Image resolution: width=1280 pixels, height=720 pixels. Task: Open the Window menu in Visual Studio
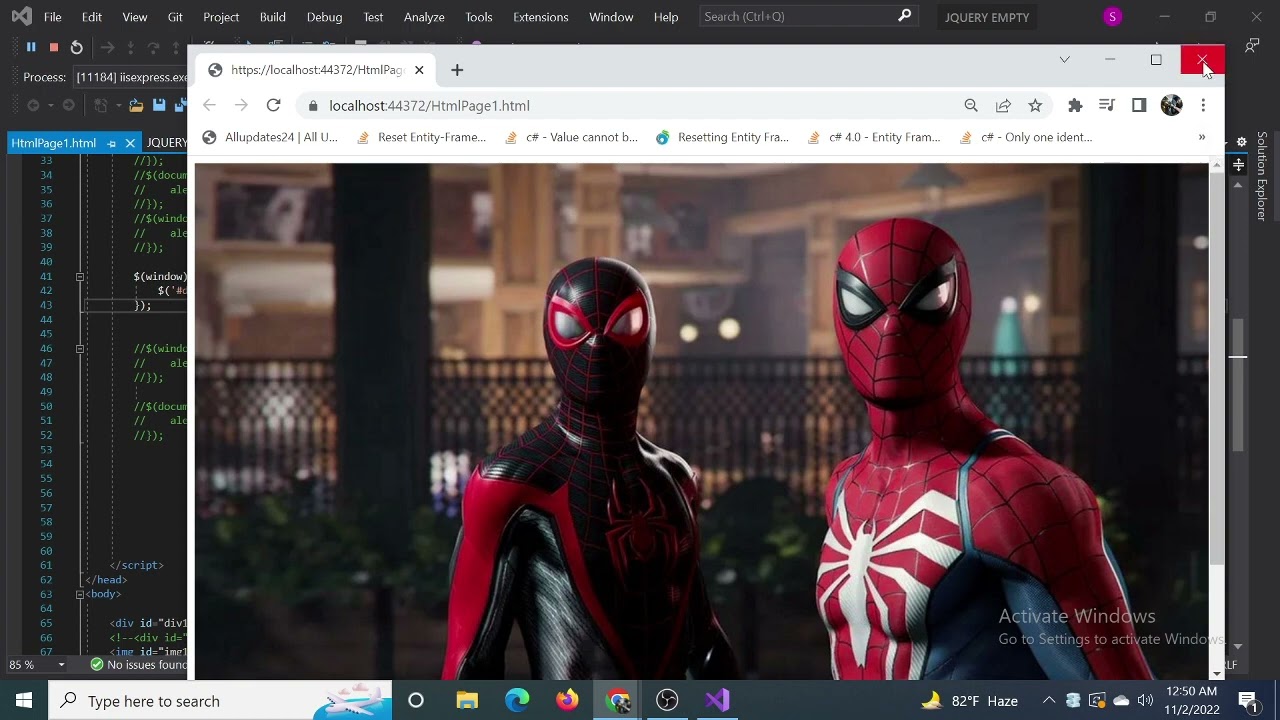[611, 17]
